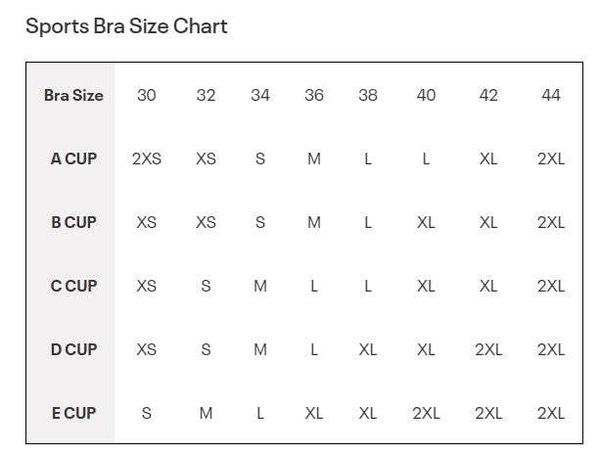Select the bra size 40 column header

(426, 95)
